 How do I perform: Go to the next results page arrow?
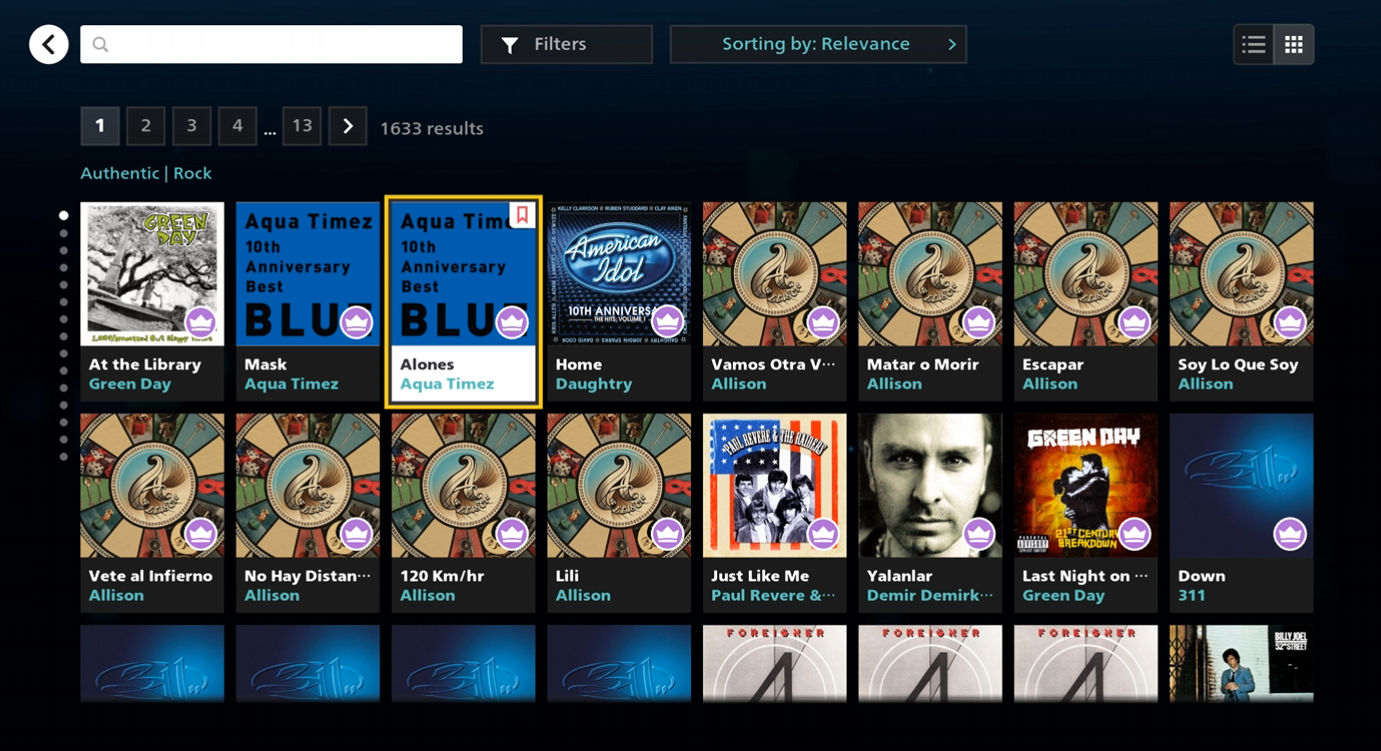tap(348, 126)
